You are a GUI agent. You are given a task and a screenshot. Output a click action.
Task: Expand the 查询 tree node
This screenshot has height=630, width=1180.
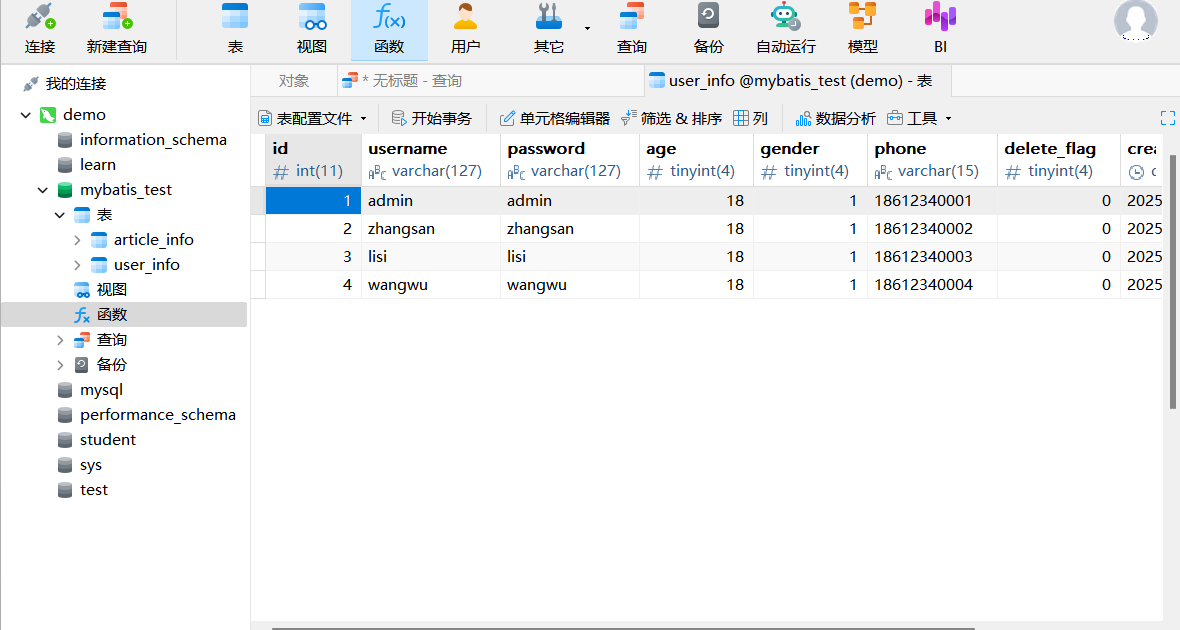[61, 340]
